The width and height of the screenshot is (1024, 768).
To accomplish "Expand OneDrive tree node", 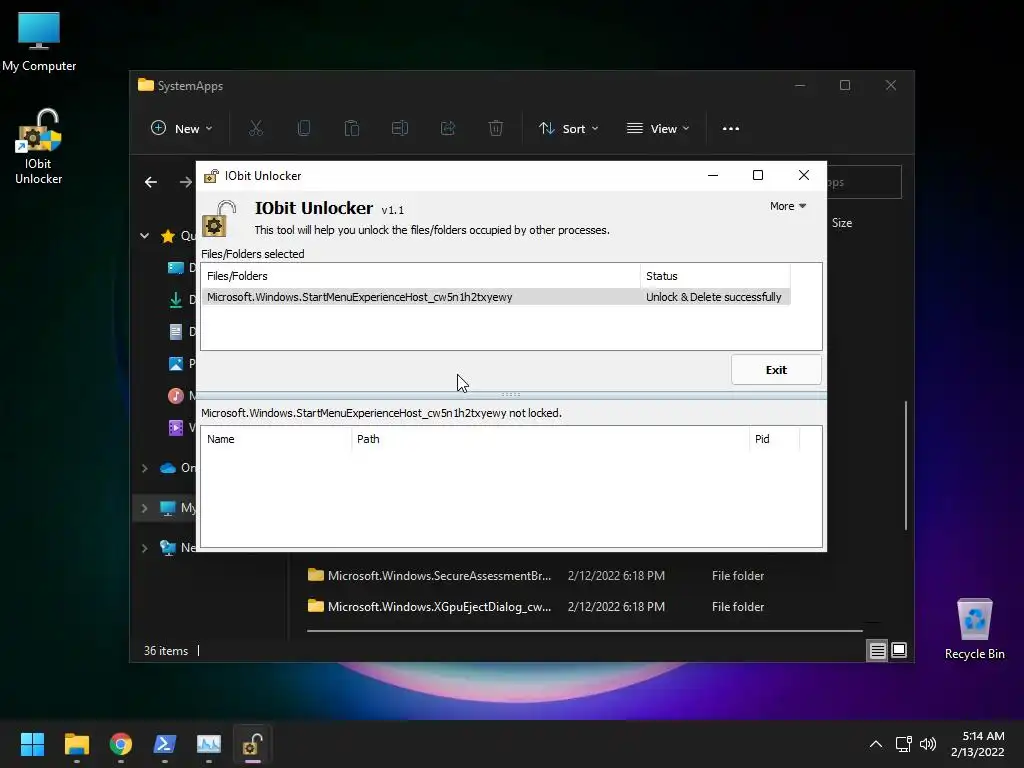I will [144, 468].
